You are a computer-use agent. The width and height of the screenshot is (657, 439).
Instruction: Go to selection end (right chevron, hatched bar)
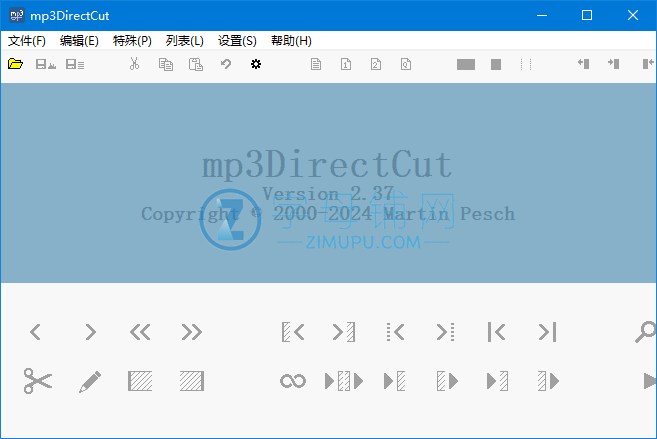click(x=344, y=332)
